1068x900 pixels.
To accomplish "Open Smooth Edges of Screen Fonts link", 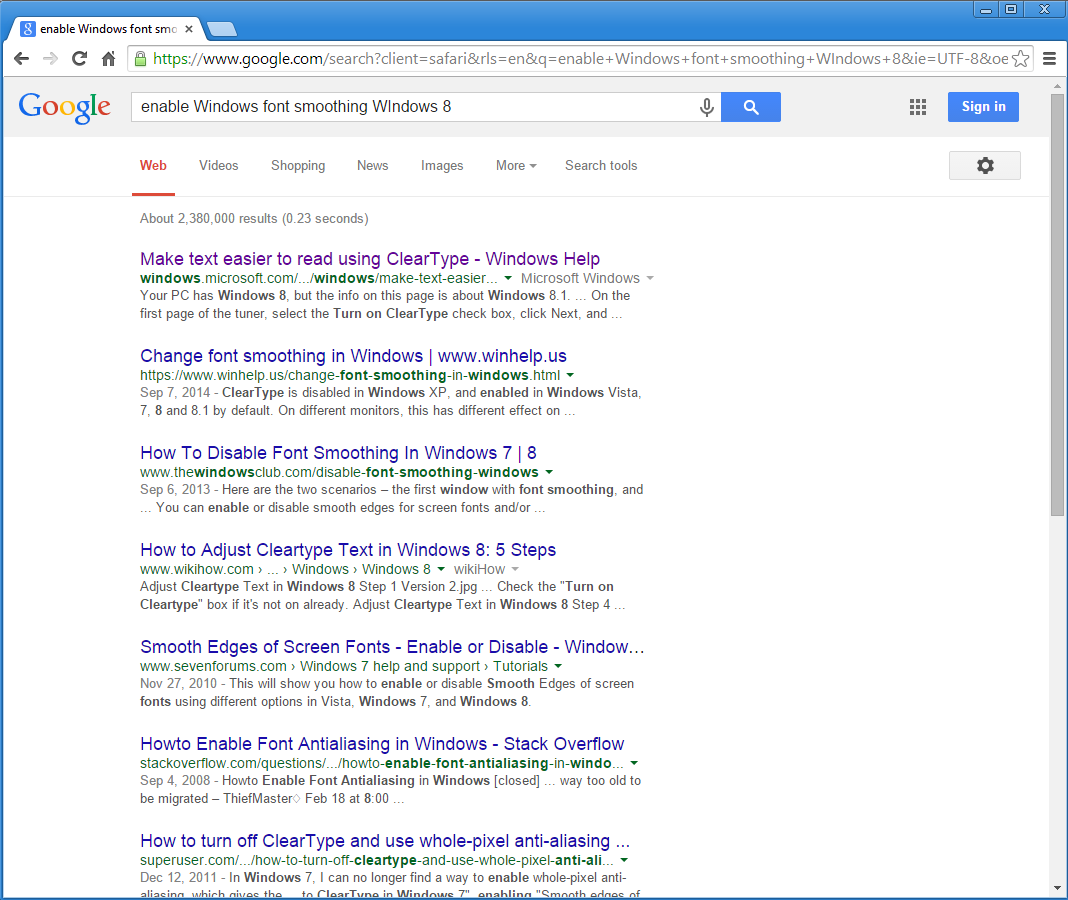I will [392, 647].
